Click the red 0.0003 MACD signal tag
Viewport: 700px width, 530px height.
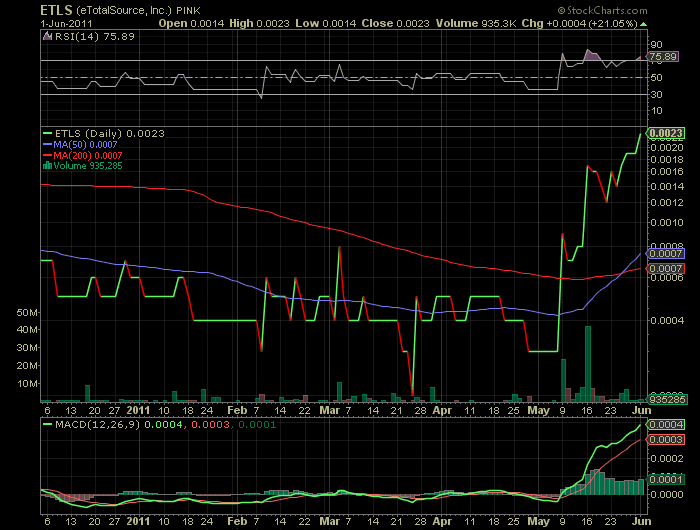pos(665,440)
